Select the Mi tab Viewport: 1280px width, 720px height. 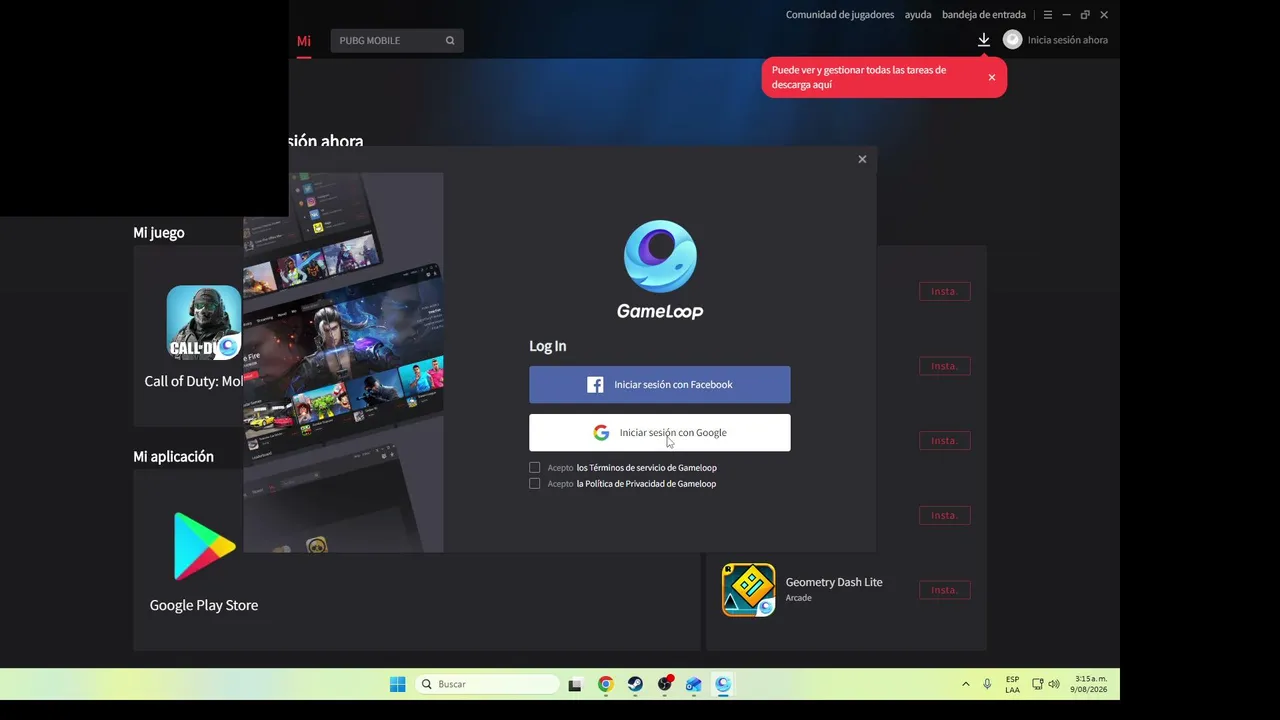(304, 41)
